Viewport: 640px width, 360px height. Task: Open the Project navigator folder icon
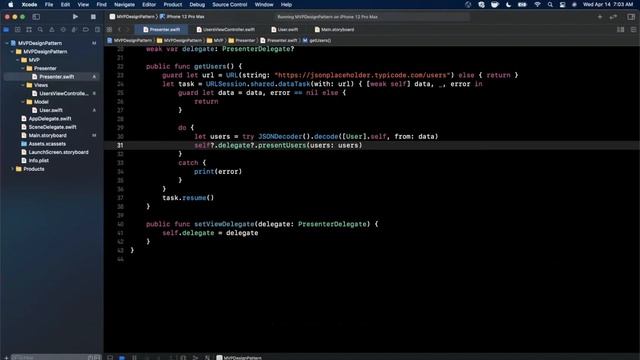[x=6, y=29]
